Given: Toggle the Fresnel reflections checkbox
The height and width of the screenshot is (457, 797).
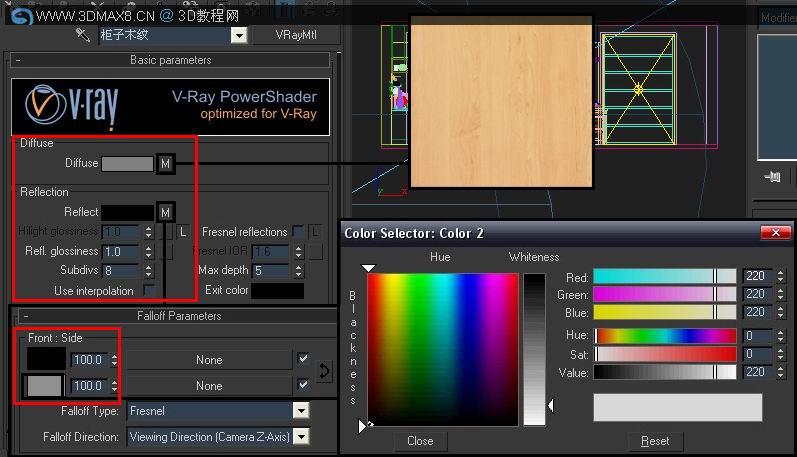Looking at the screenshot, I should pos(298,232).
